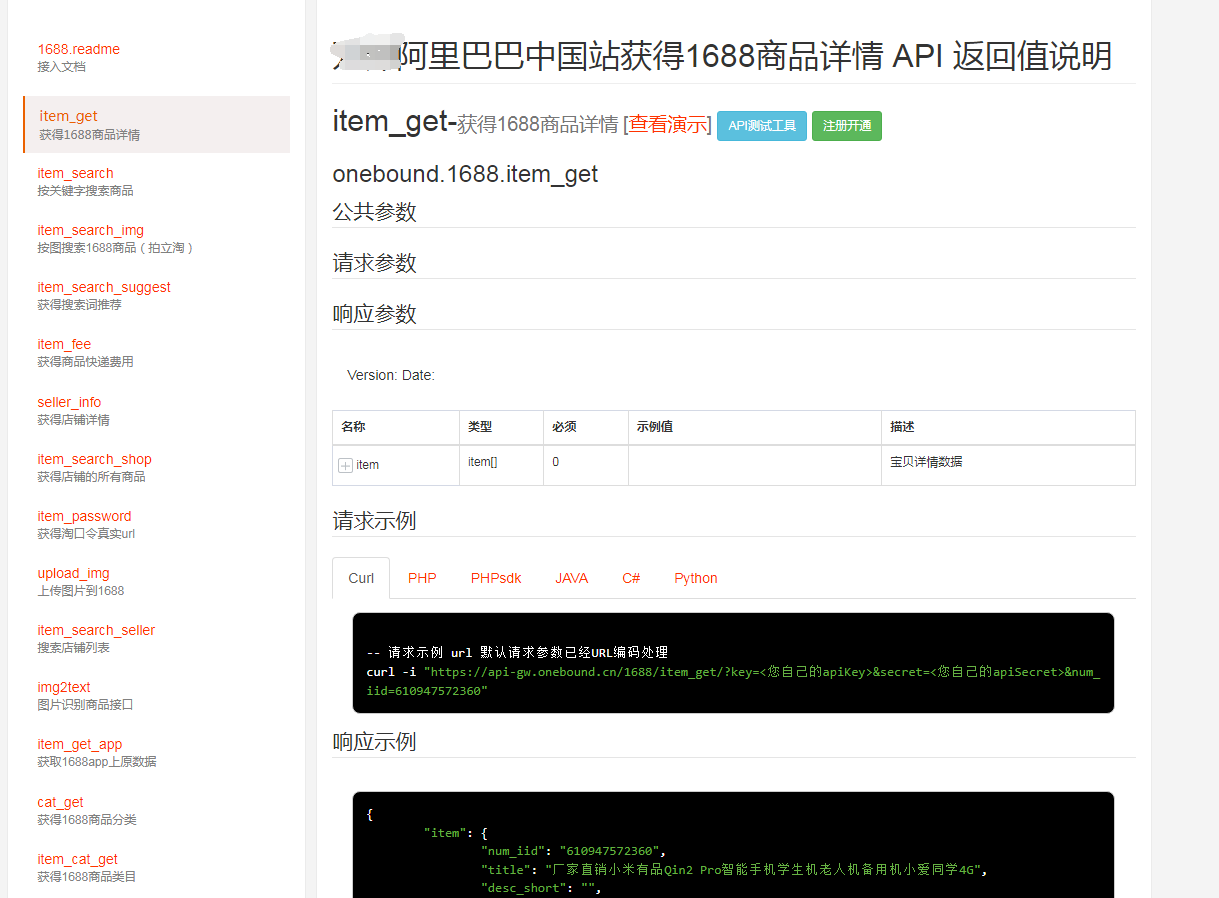The height and width of the screenshot is (898, 1219).
Task: Open item_get_app sidebar entry
Action: [x=80, y=744]
